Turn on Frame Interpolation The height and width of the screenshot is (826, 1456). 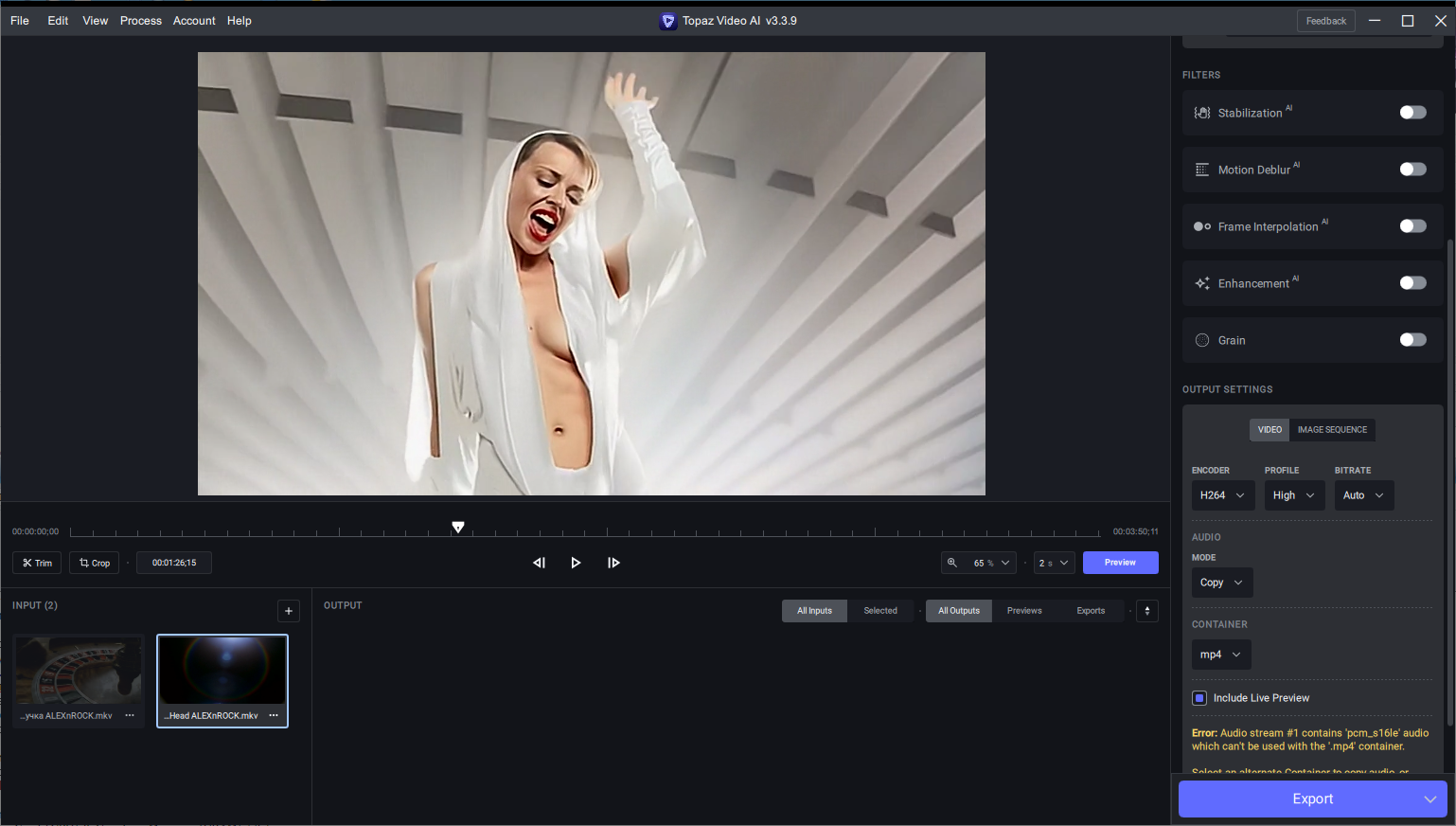tap(1412, 226)
